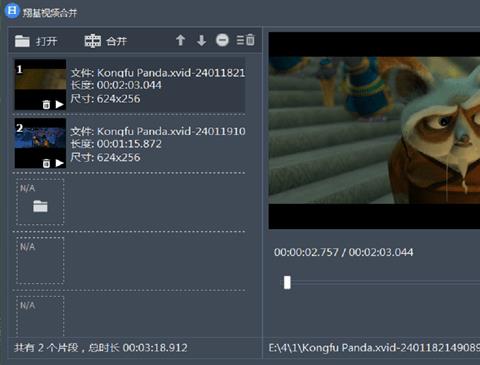Click the playback position slider handle

[287, 282]
